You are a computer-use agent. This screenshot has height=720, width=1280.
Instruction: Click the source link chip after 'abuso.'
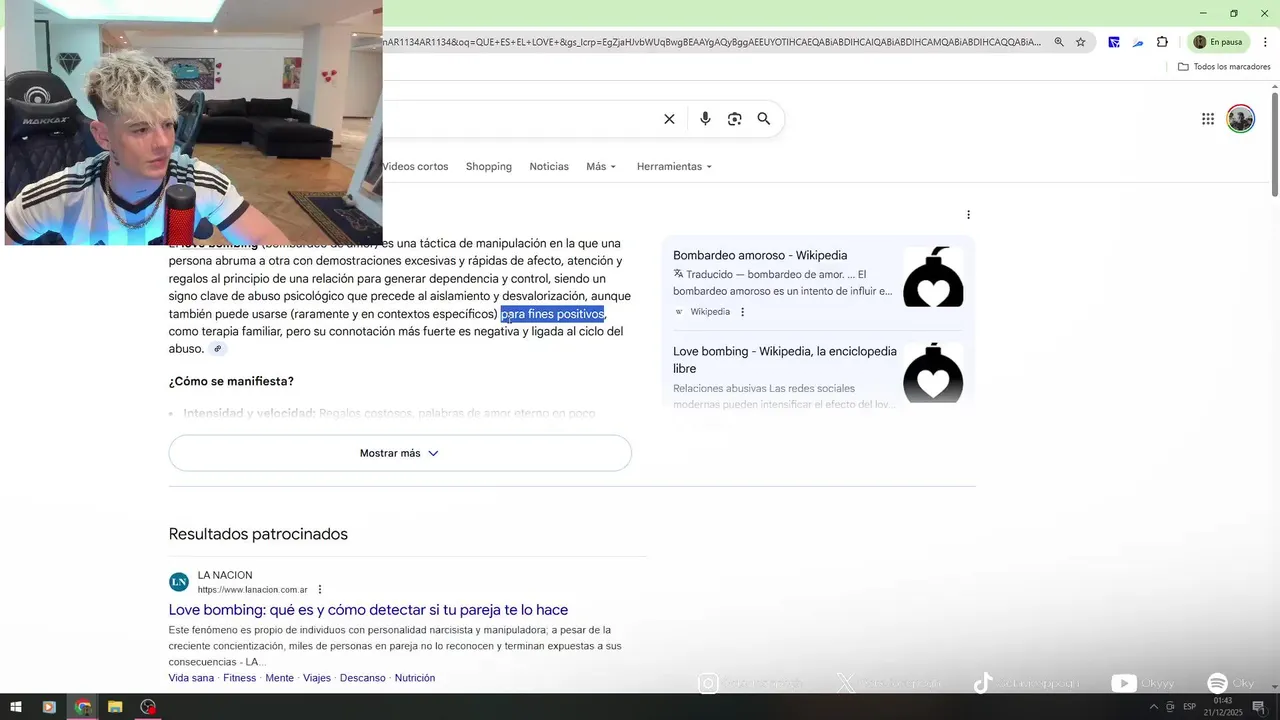point(218,349)
